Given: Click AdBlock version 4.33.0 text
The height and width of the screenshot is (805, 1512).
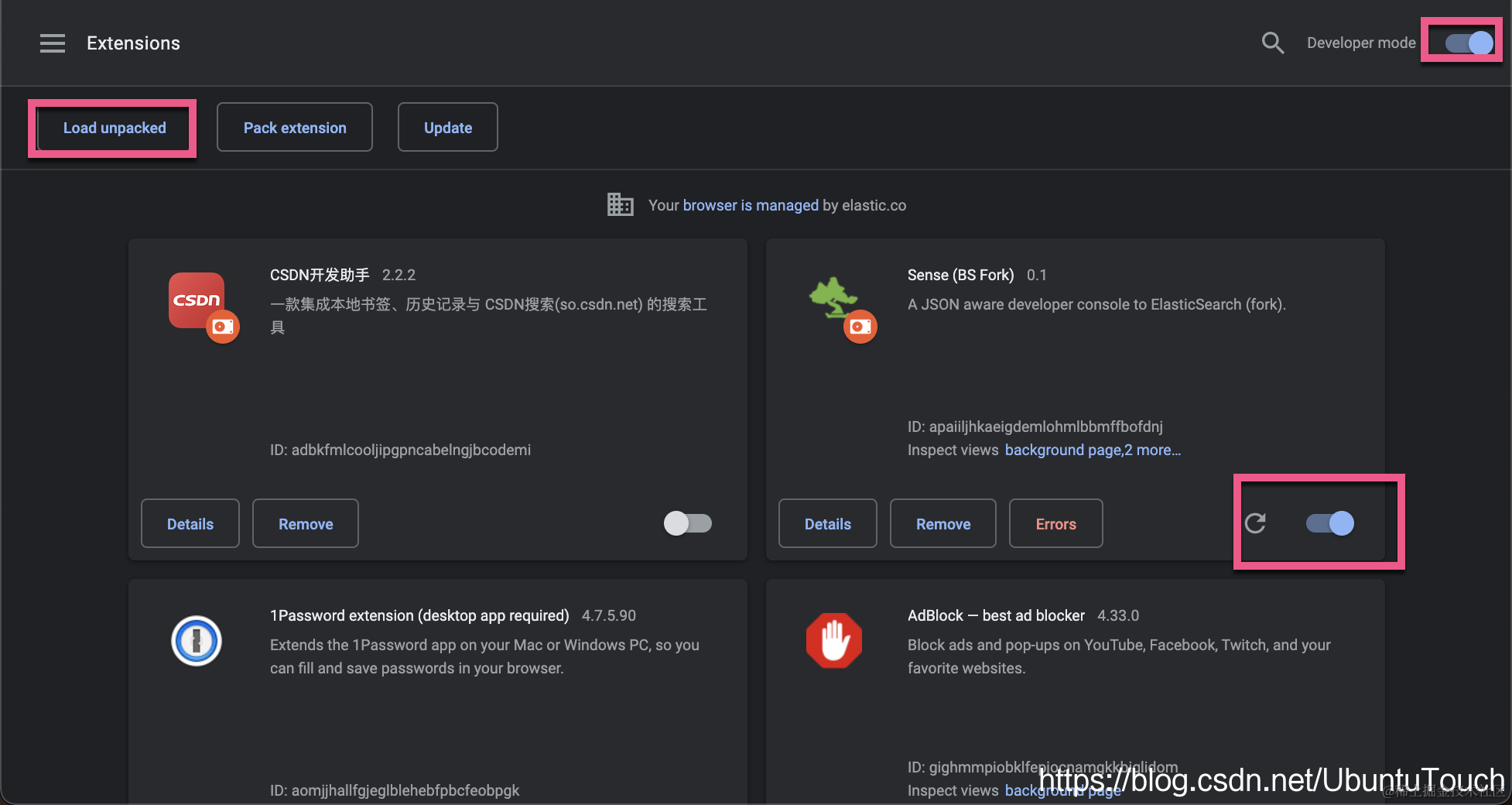Looking at the screenshot, I should point(1118,615).
